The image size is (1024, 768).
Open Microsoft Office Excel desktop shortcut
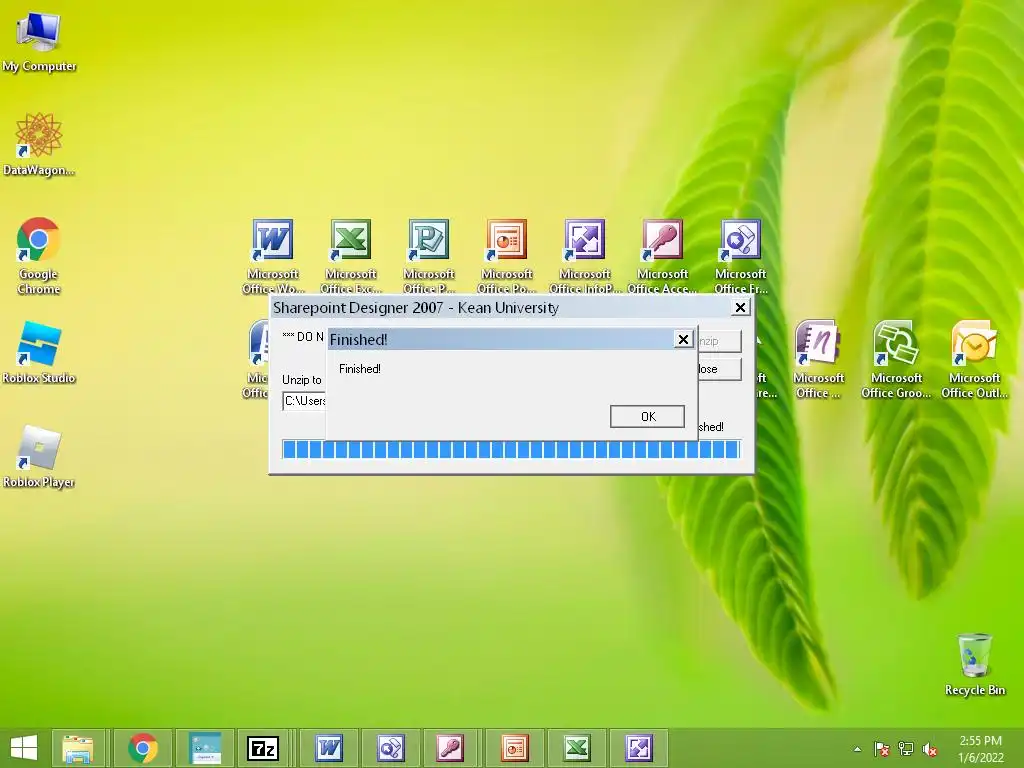tap(351, 256)
